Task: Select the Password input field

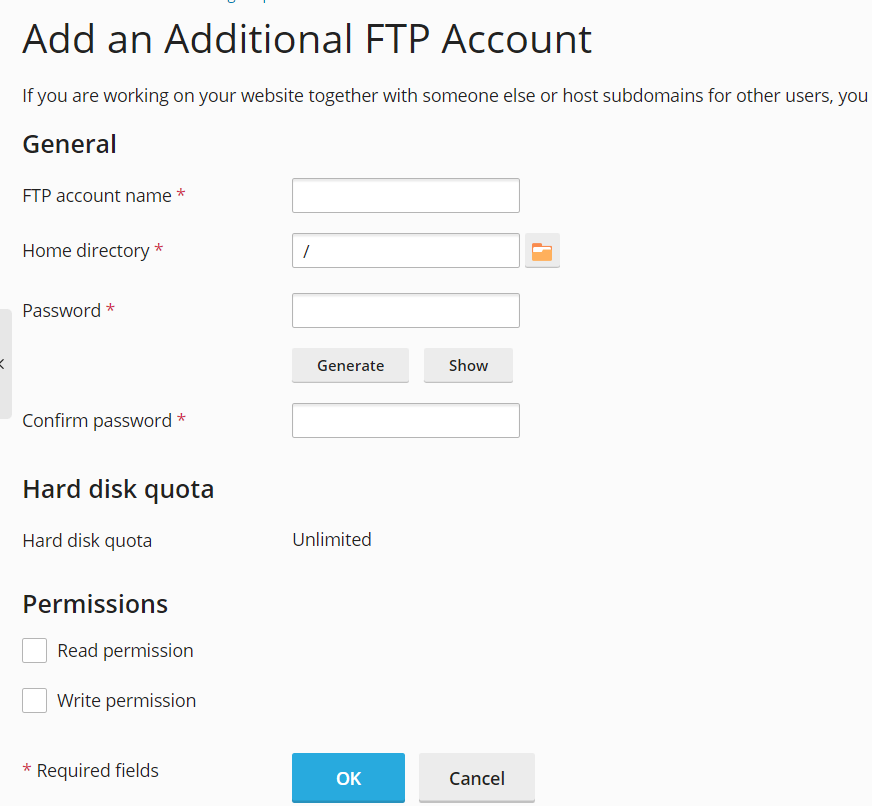Action: [x=405, y=311]
